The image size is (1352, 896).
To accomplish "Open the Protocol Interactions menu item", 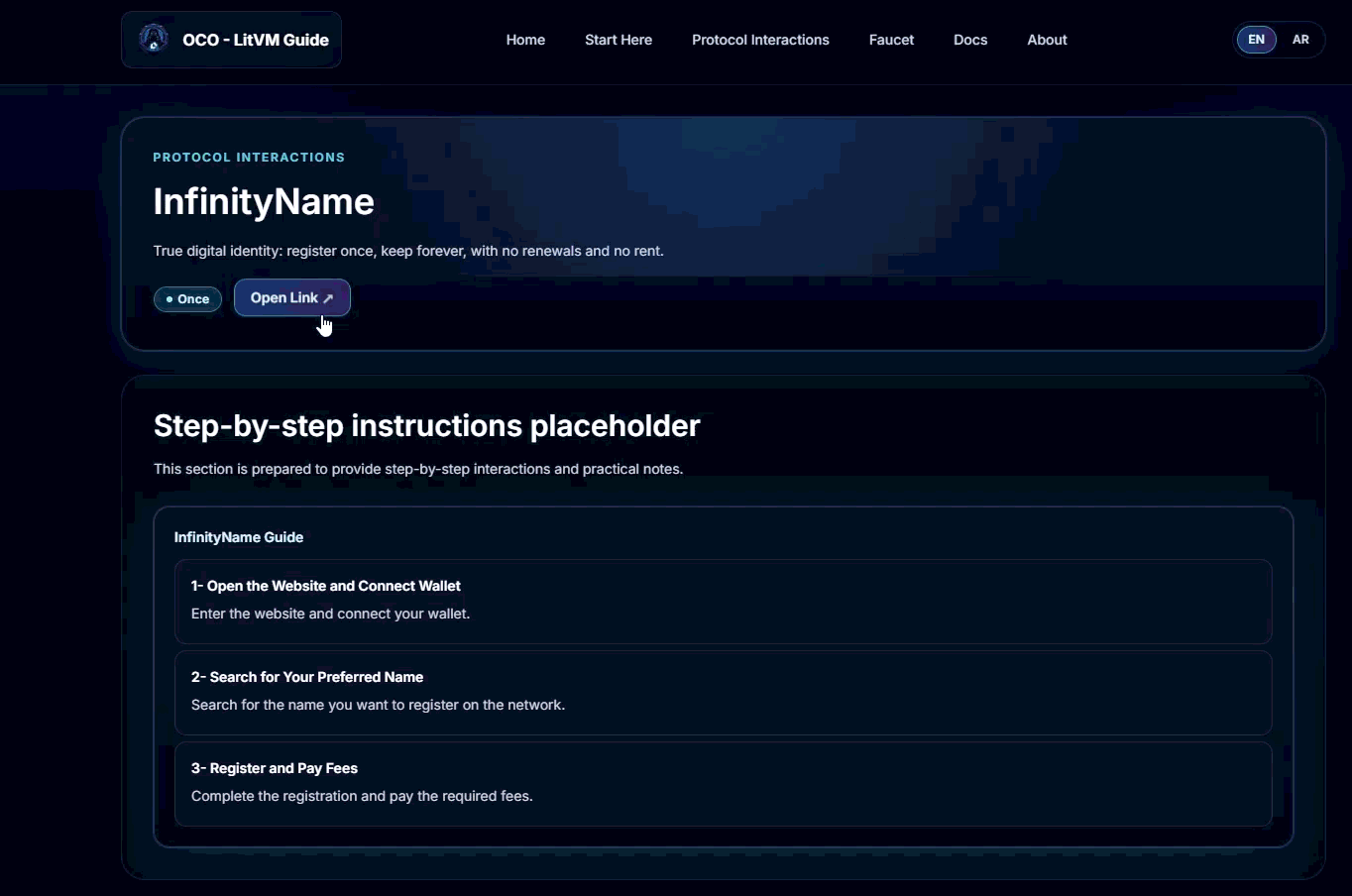I will (760, 40).
